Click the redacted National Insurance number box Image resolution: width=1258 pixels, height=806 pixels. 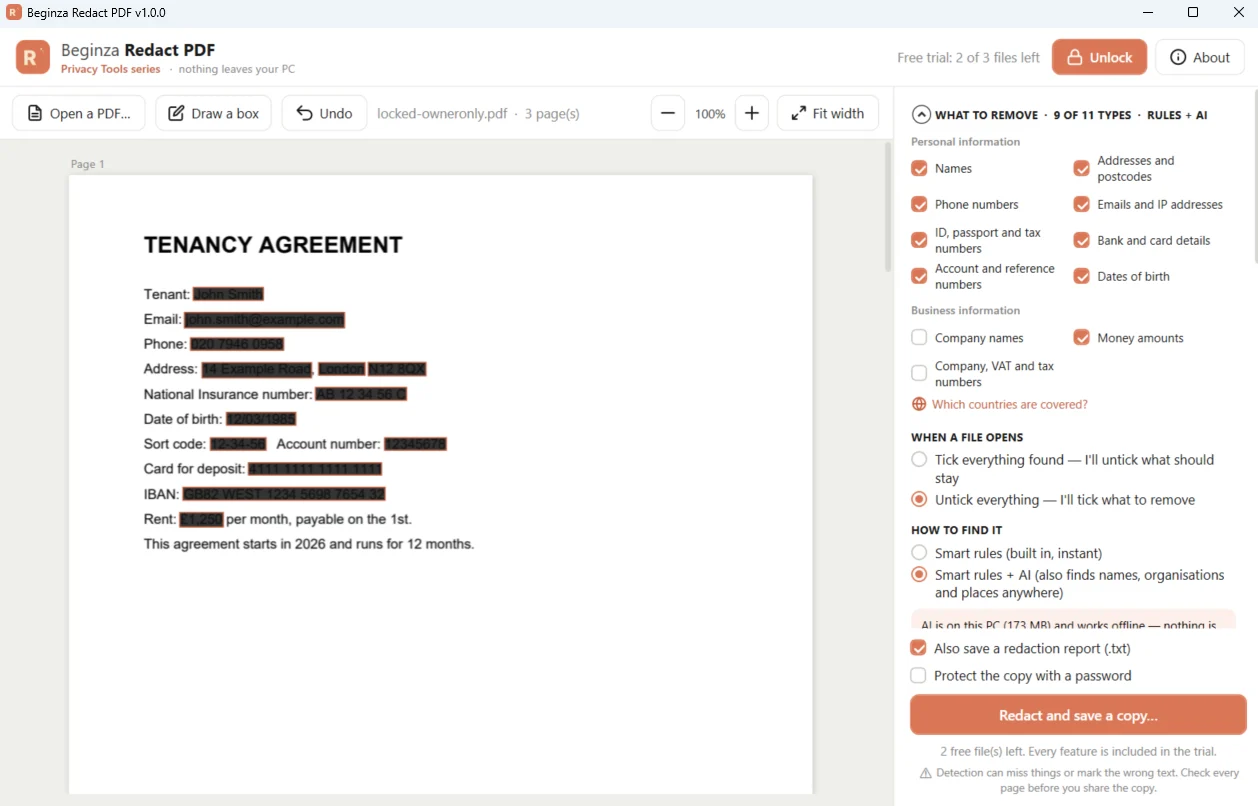pos(361,394)
